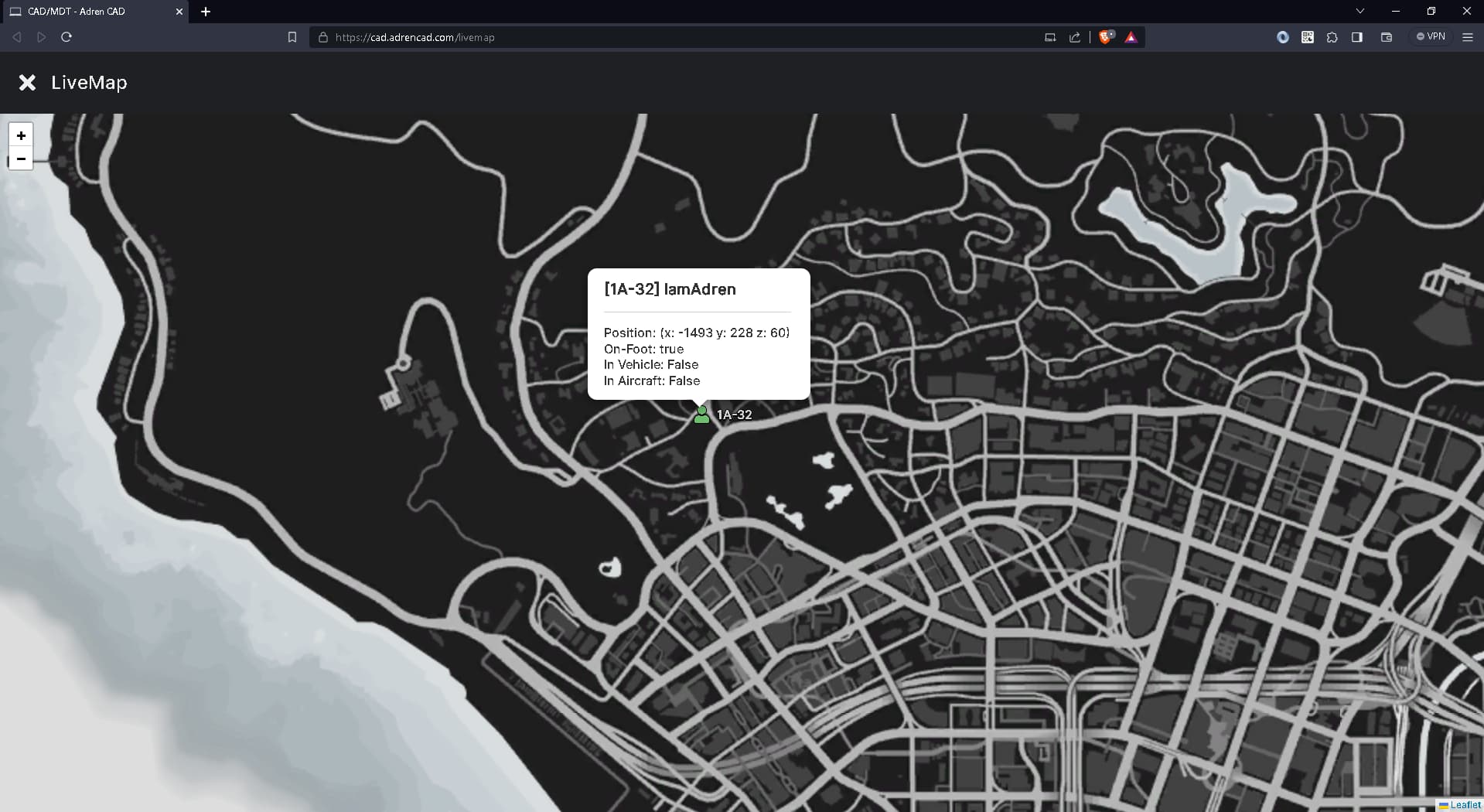
Task: Zoom in on the map
Action: pyautogui.click(x=21, y=135)
